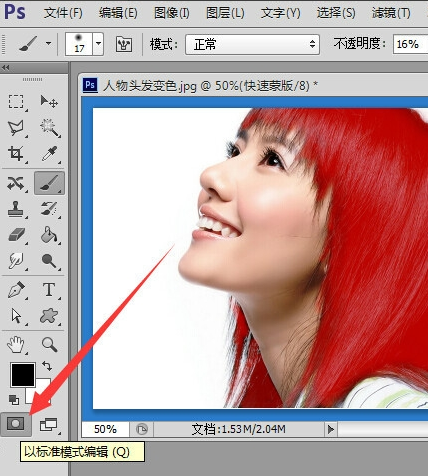
Task: Select the Clone Stamp tool
Action: [x=15, y=209]
